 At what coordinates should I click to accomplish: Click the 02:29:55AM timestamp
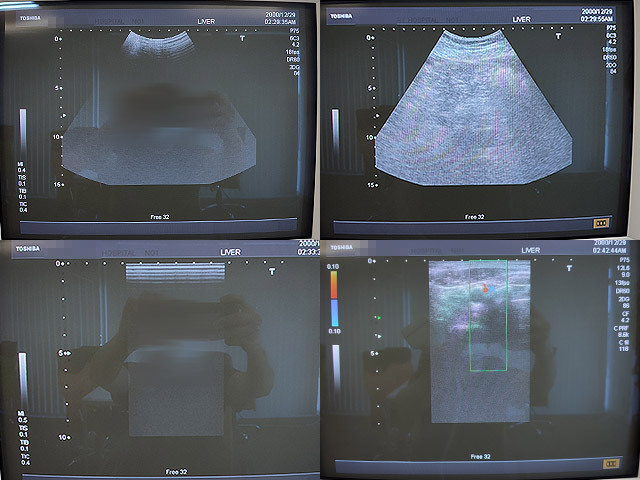click(597, 19)
